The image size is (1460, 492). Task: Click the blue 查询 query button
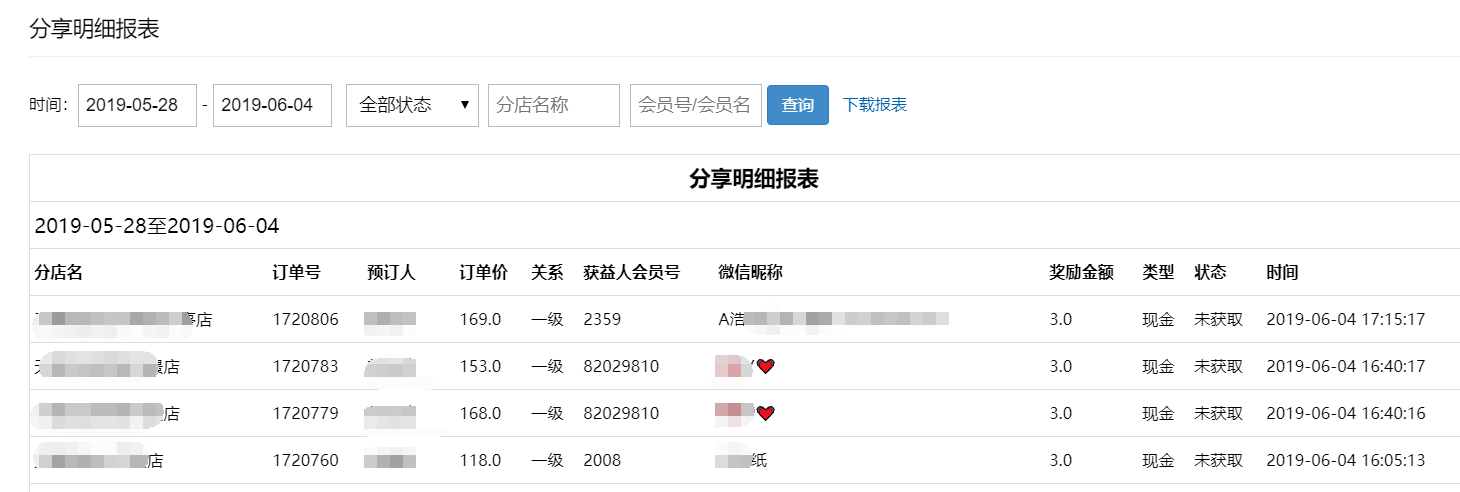(798, 105)
